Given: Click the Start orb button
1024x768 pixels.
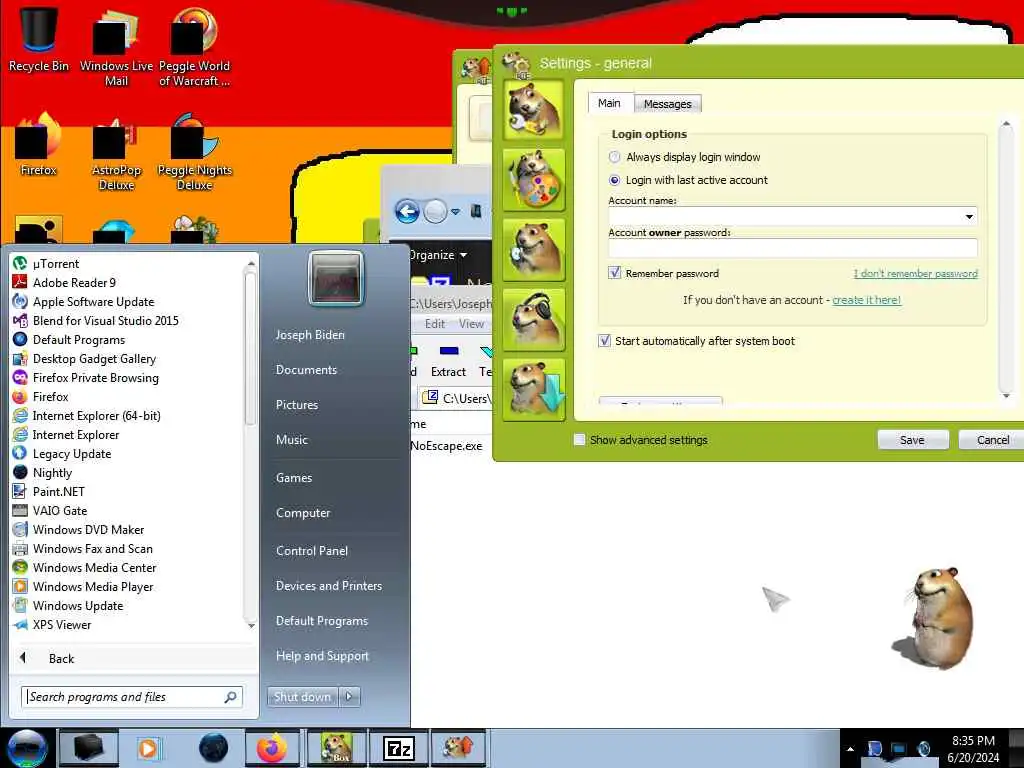Looking at the screenshot, I should pyautogui.click(x=26, y=748).
